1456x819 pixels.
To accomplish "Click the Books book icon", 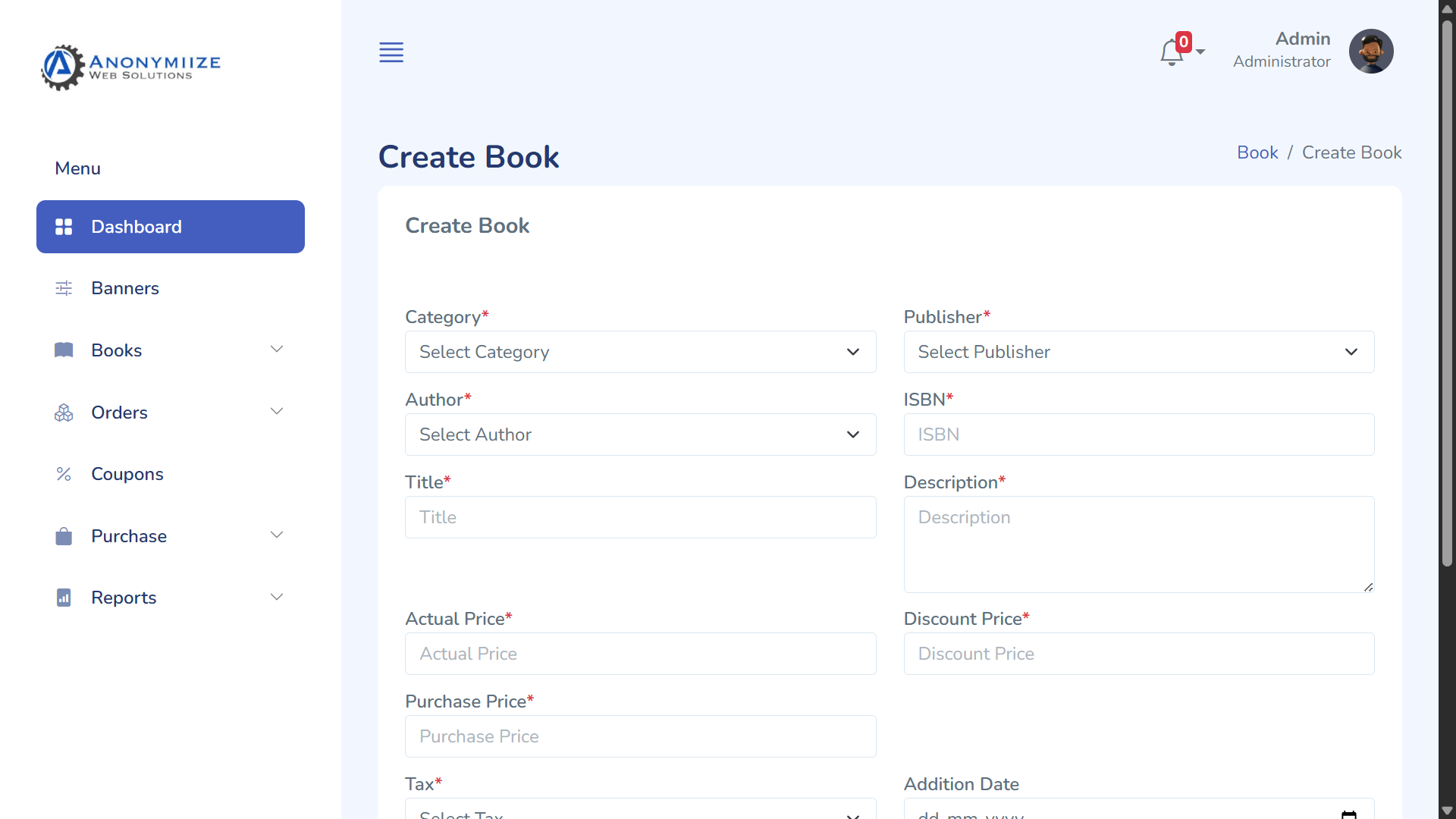I will 64,350.
